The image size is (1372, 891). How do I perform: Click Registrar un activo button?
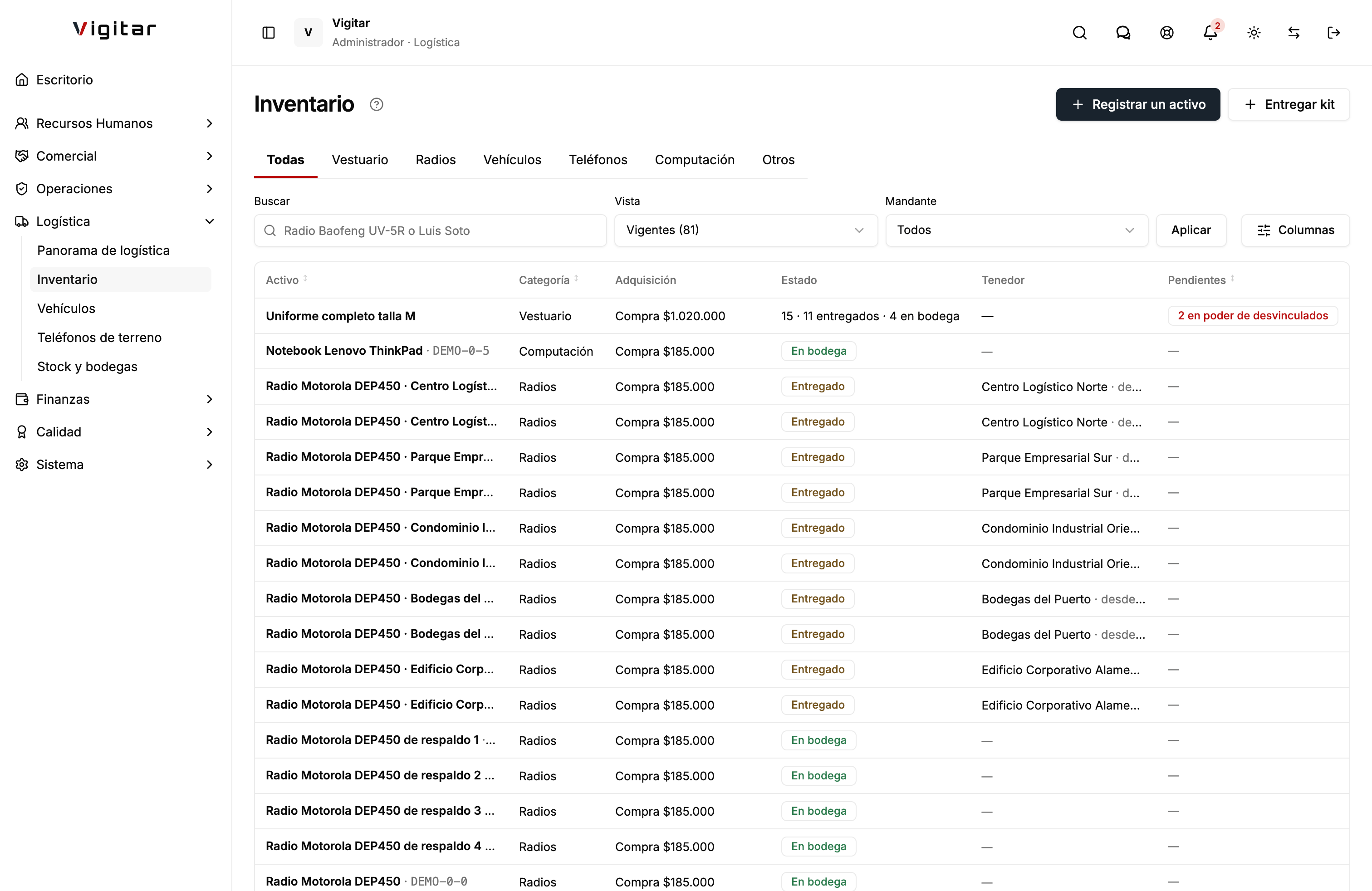[1138, 104]
